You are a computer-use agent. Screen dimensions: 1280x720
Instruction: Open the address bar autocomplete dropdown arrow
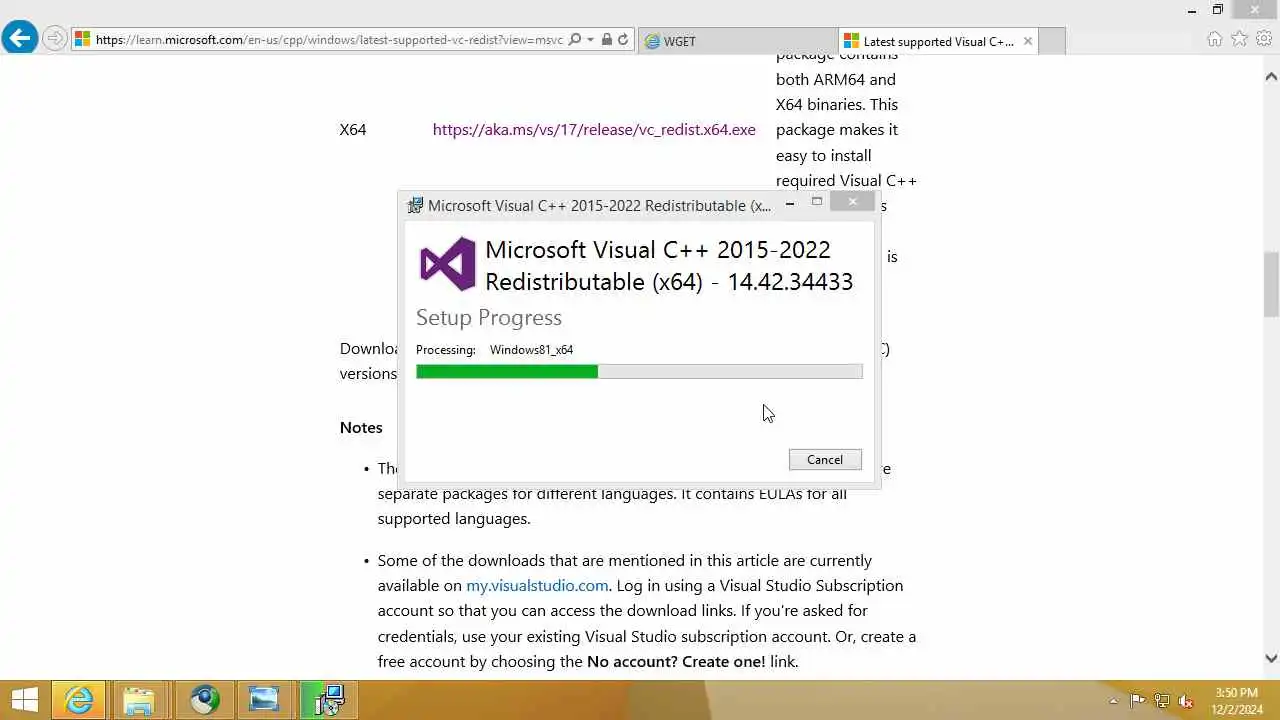(x=591, y=40)
